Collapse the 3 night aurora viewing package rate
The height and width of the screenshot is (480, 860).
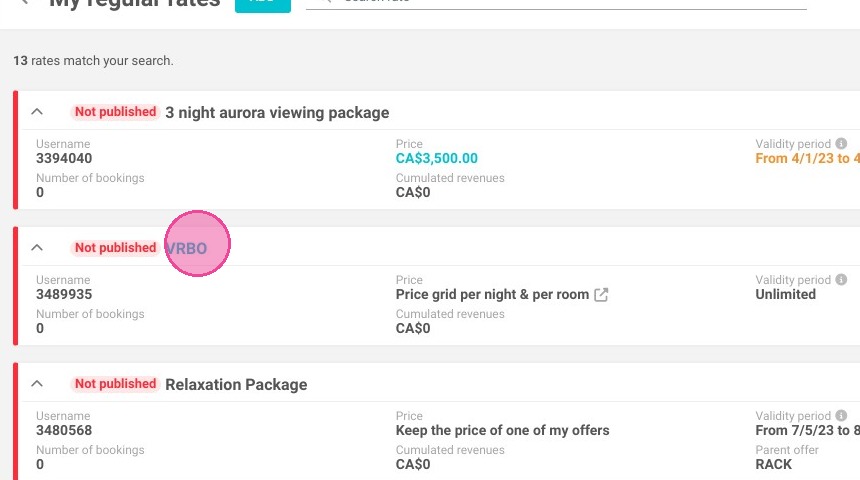37,112
